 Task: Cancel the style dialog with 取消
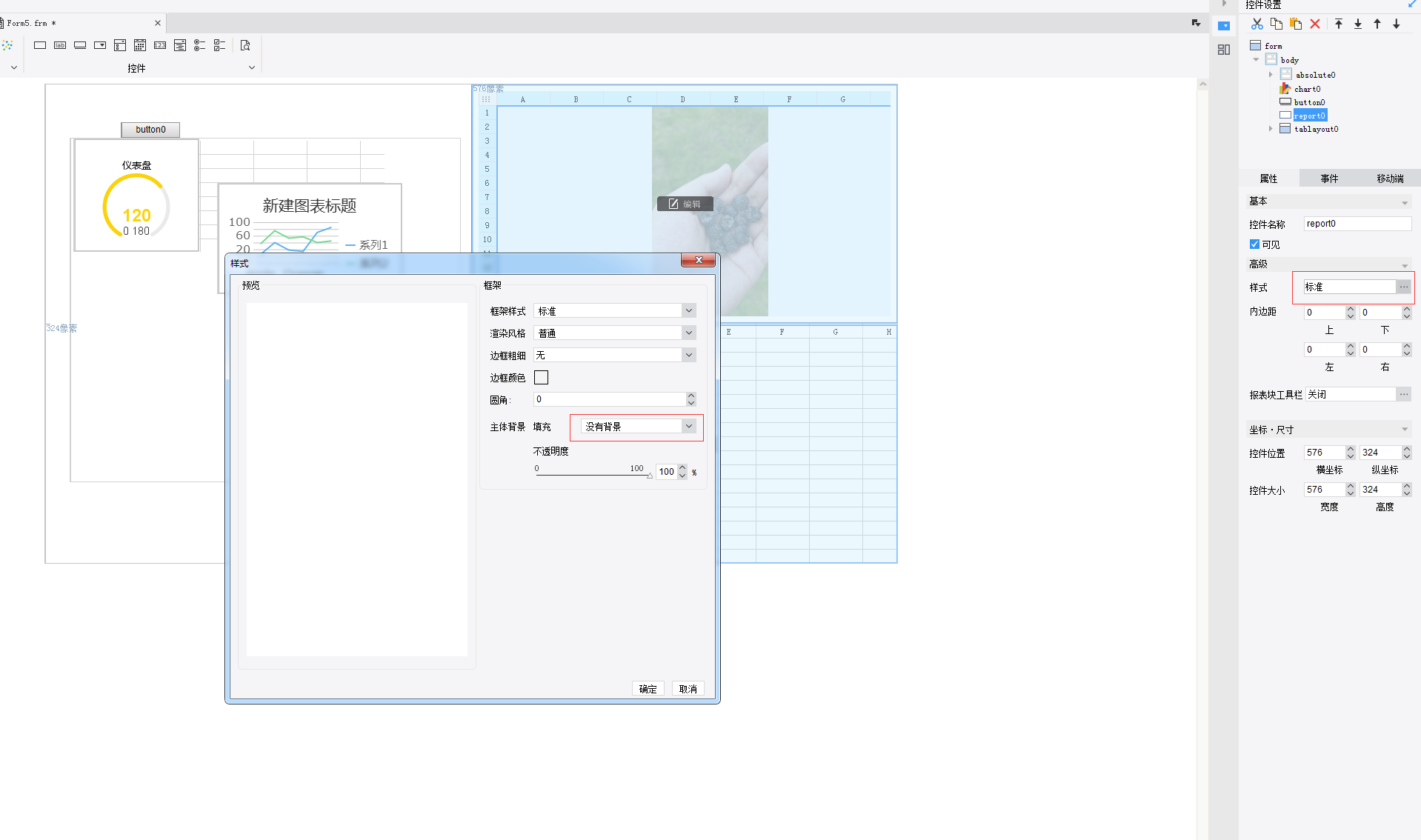tap(688, 689)
